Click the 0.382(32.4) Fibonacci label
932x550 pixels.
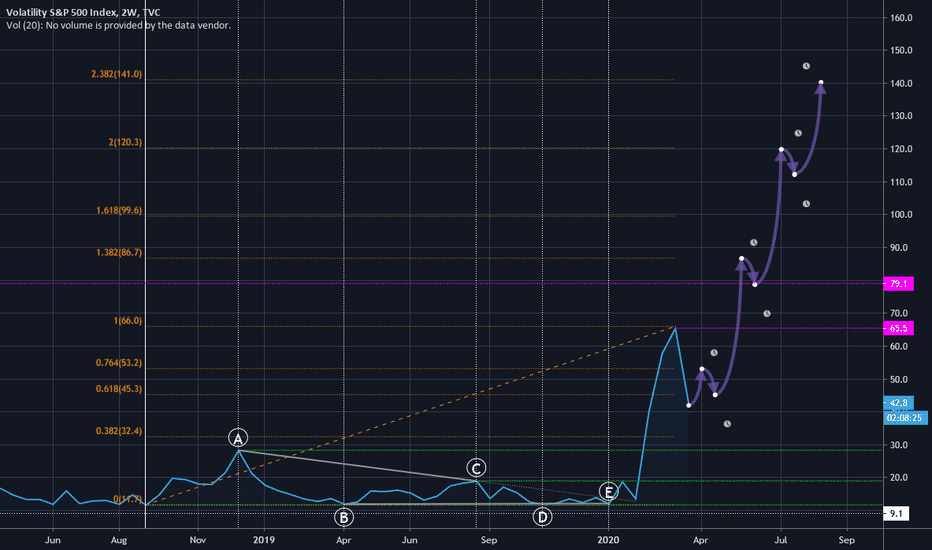click(119, 430)
